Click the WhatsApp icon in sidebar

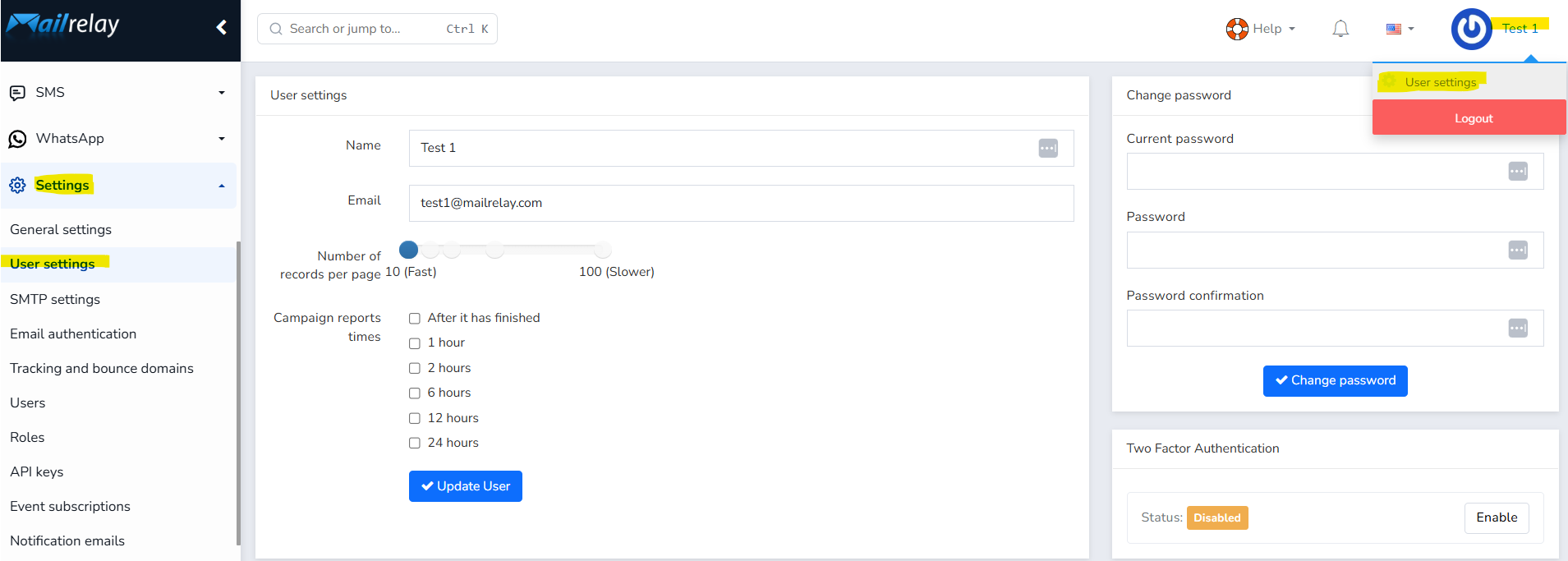pyautogui.click(x=17, y=139)
